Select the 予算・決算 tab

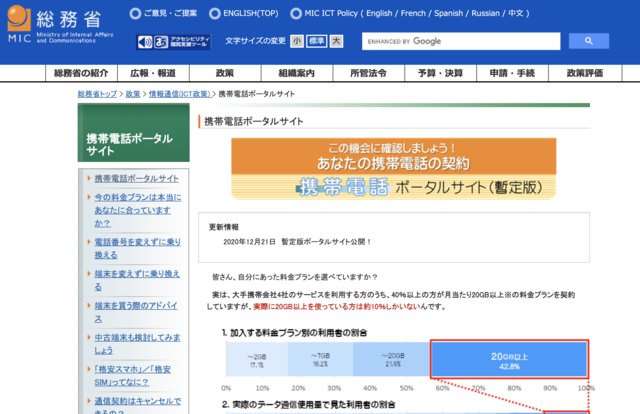(439, 74)
